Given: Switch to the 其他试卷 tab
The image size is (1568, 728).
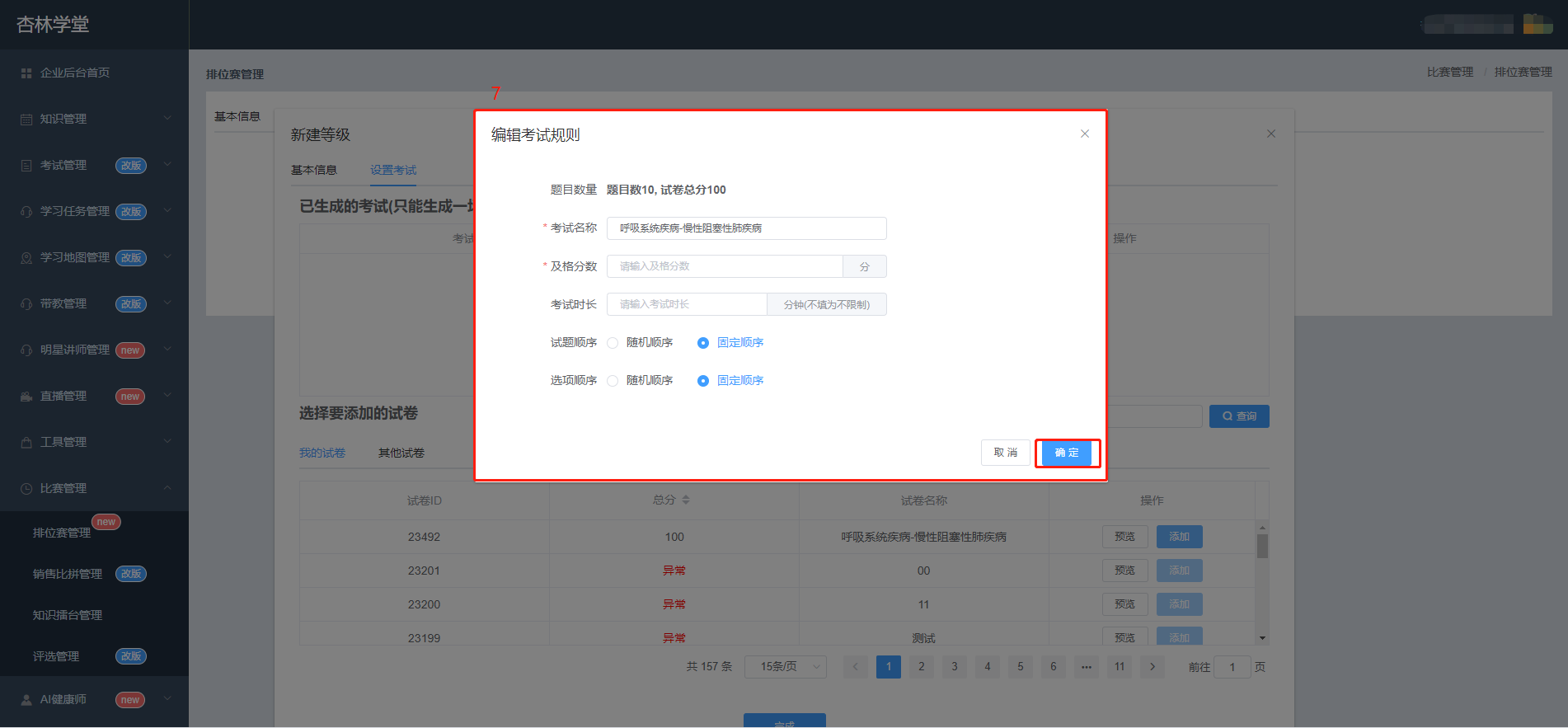Looking at the screenshot, I should tap(401, 453).
